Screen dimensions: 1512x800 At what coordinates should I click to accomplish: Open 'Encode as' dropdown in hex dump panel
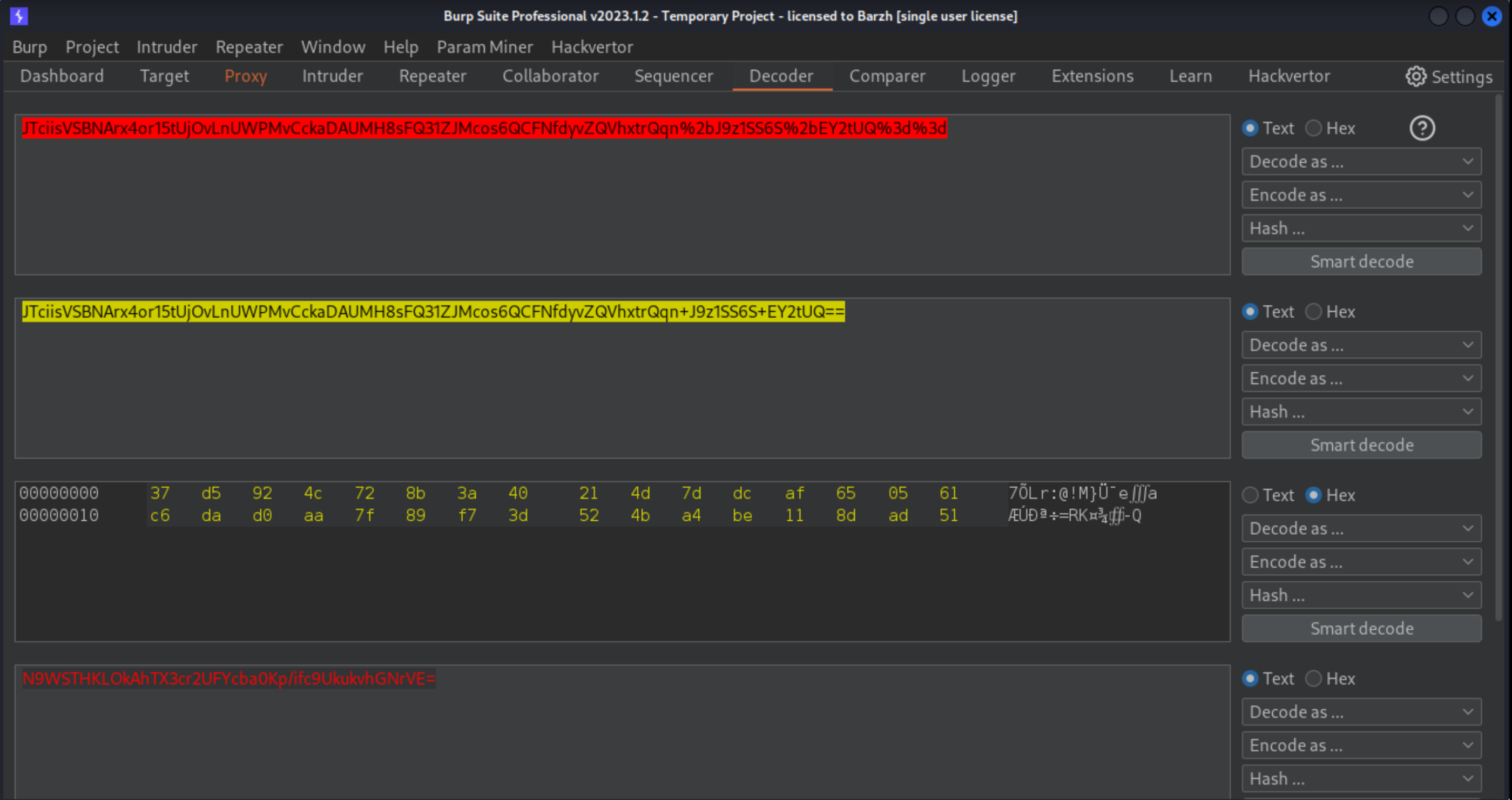pos(1361,562)
